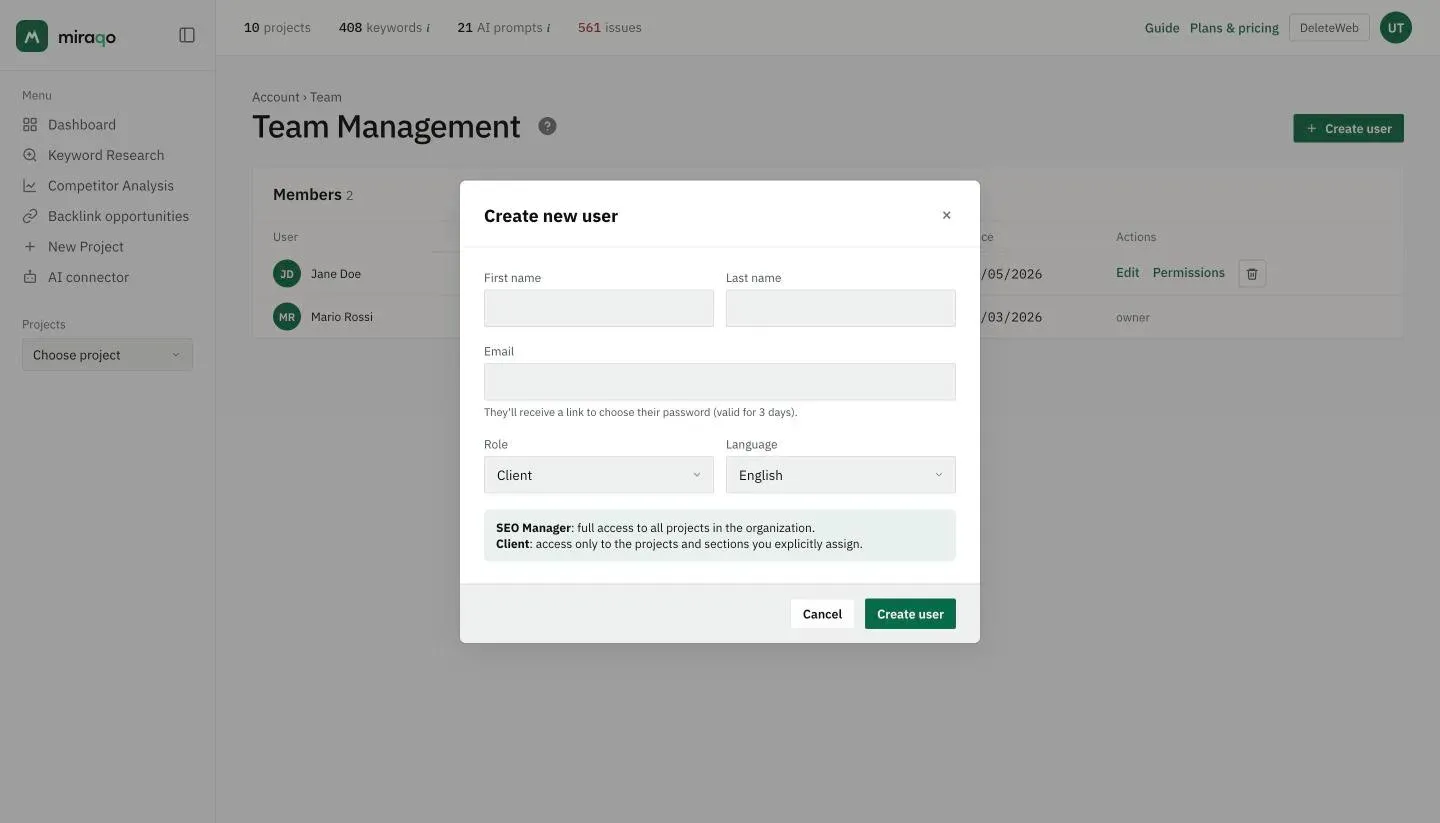Viewport: 1440px width, 823px height.
Task: Open the UT user avatar menu
Action: coord(1396,28)
